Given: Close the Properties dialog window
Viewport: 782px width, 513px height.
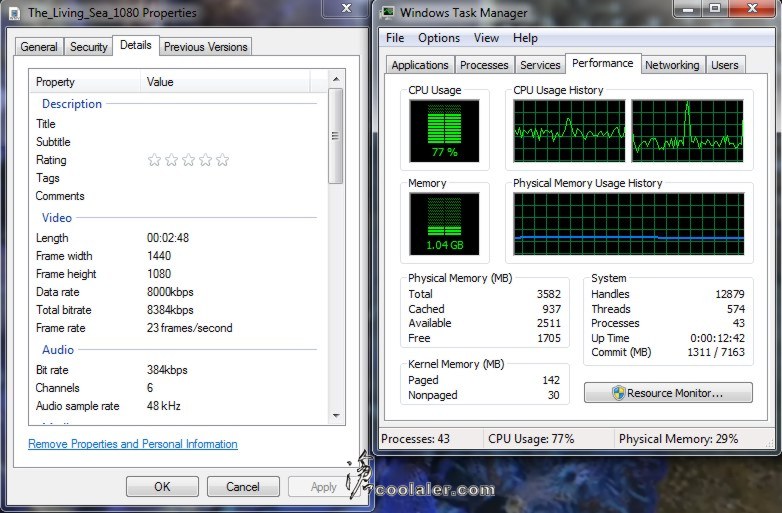Looking at the screenshot, I should click(346, 8).
